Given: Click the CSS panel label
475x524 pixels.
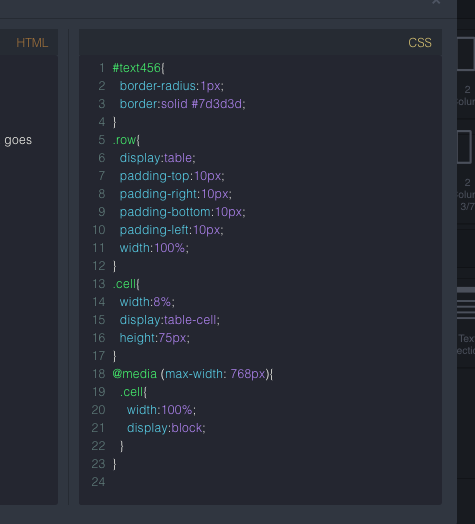Looking at the screenshot, I should [420, 43].
